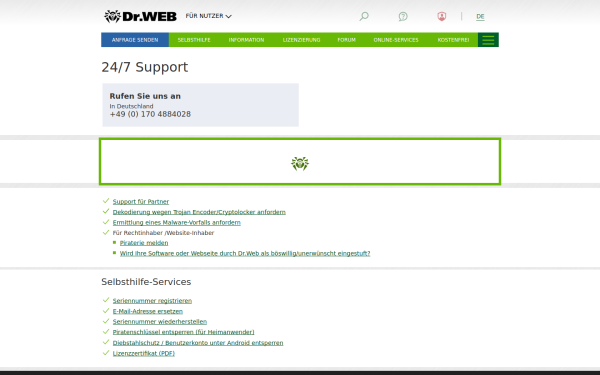Screen dimensions: 600x375
Task: Click the In Deutschland label
Action: [131, 106]
